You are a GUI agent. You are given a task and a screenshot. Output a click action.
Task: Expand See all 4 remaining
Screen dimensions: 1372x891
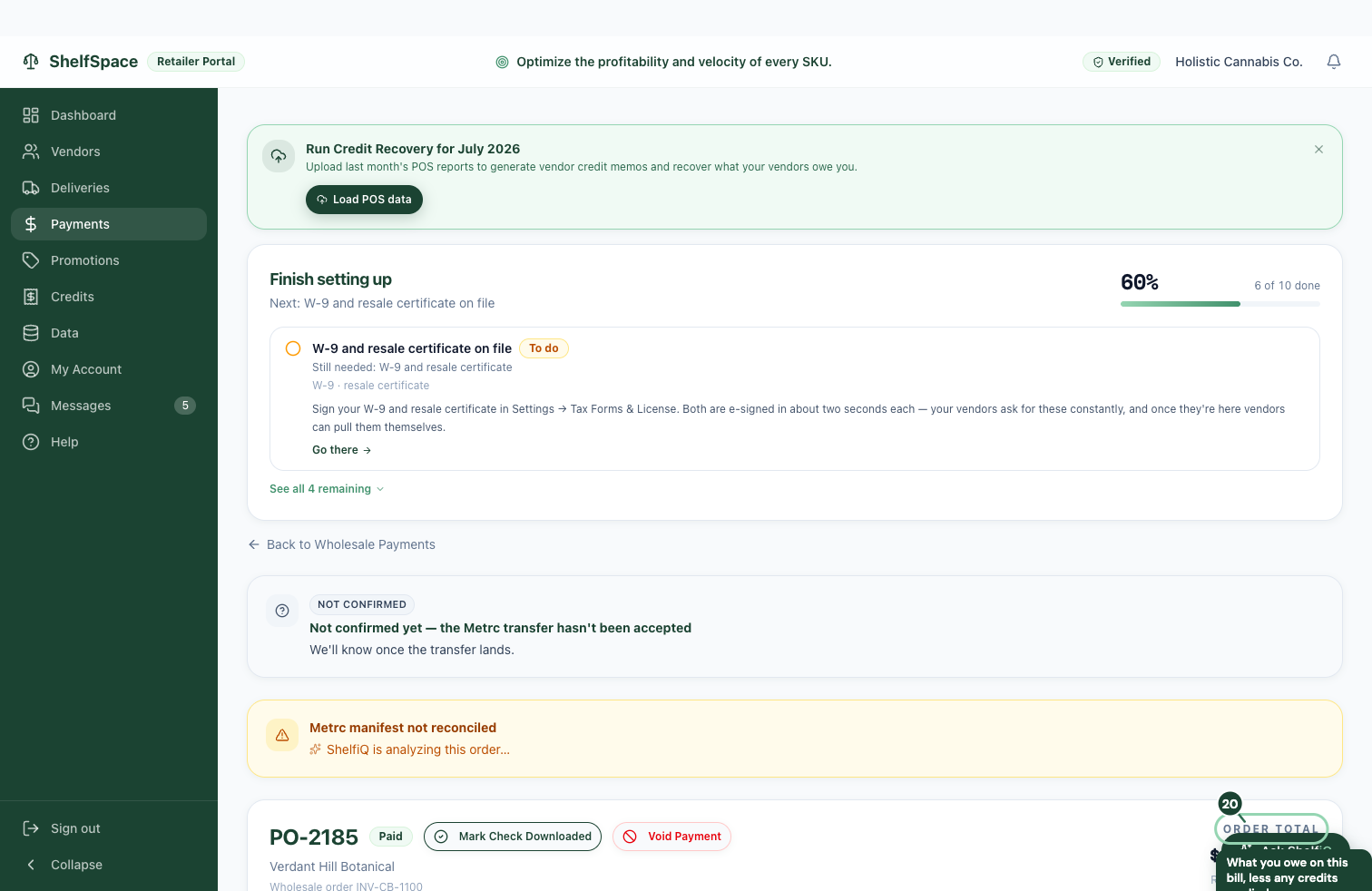pyautogui.click(x=327, y=489)
